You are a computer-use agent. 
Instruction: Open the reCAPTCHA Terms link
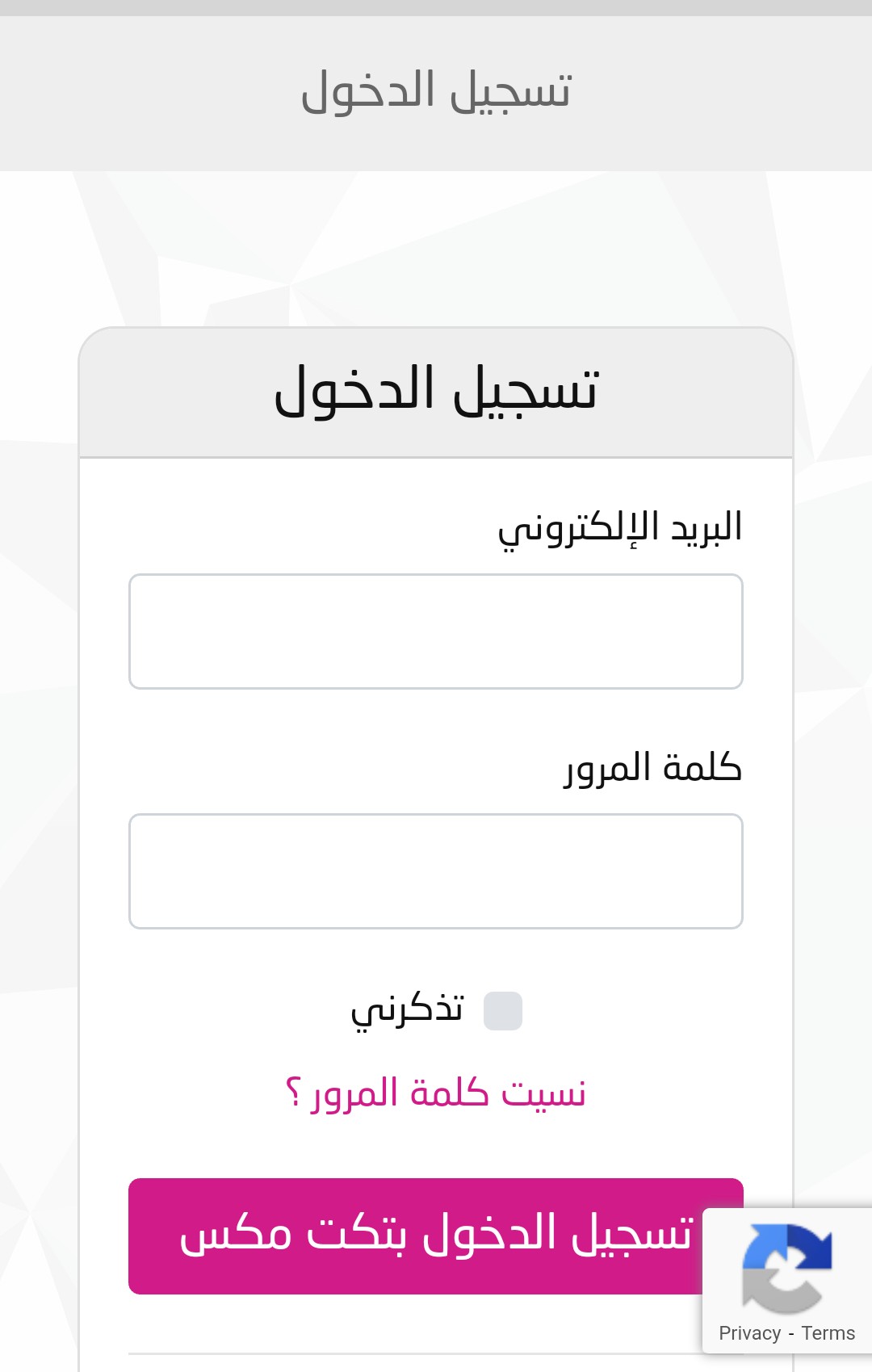click(x=828, y=1333)
